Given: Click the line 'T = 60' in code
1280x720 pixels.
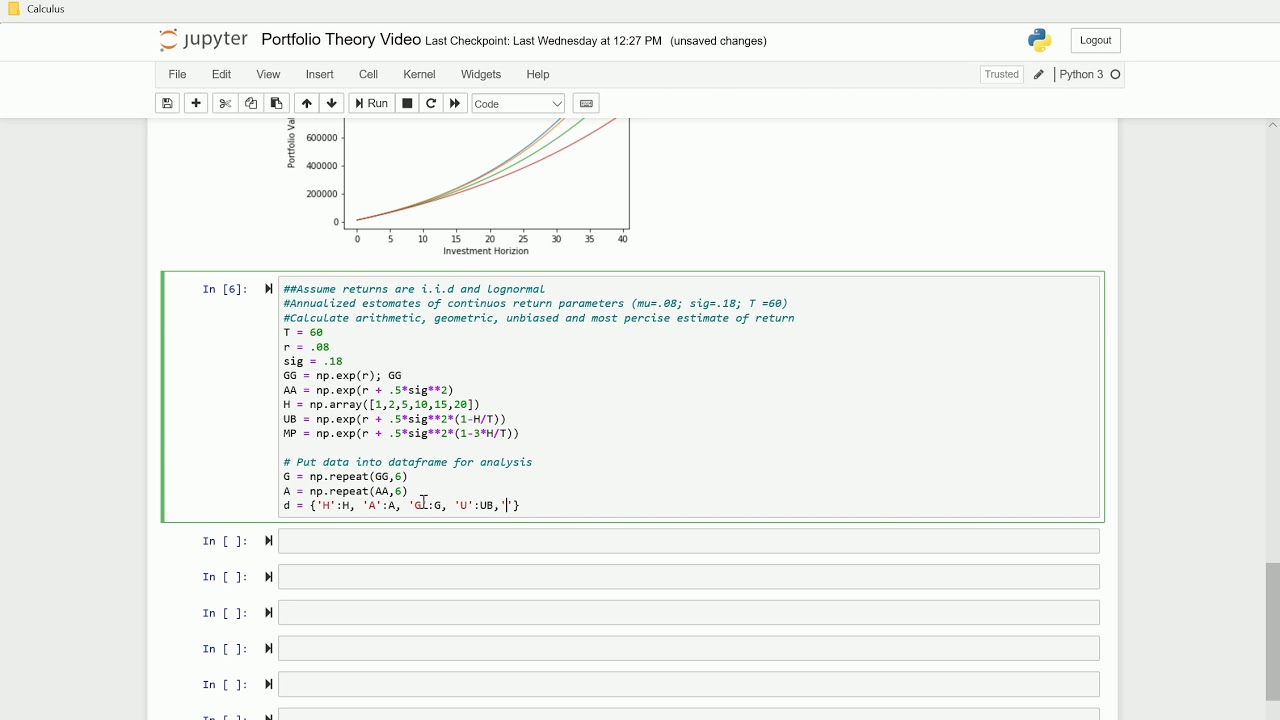Looking at the screenshot, I should pos(303,332).
